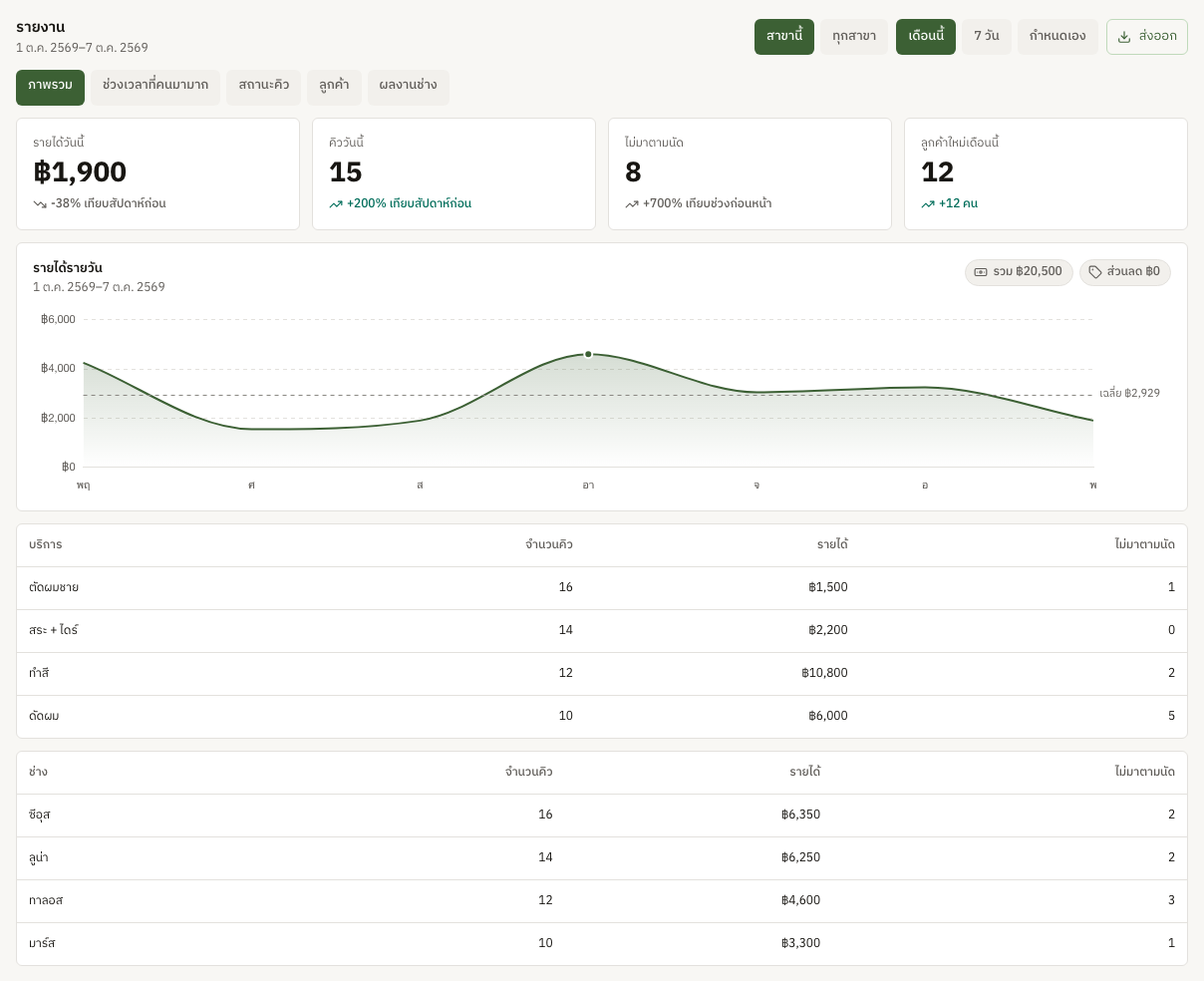Select stylist ลูน่า in the table
This screenshot has width=1204, height=981.
point(39,858)
